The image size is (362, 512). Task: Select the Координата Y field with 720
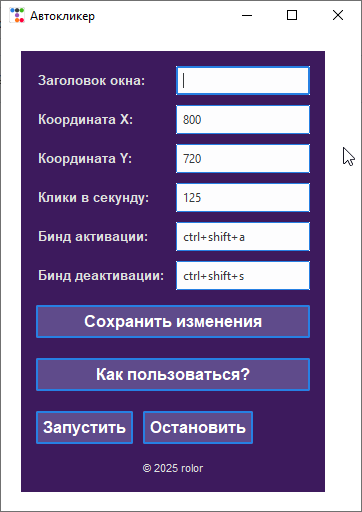coord(243,159)
